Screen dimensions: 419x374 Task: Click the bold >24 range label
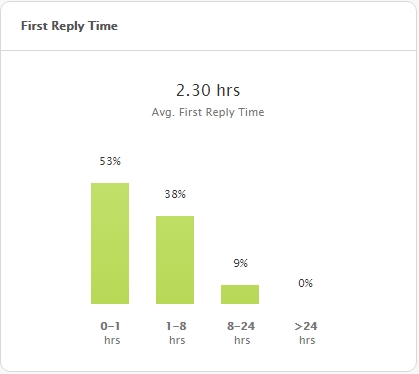click(x=306, y=326)
